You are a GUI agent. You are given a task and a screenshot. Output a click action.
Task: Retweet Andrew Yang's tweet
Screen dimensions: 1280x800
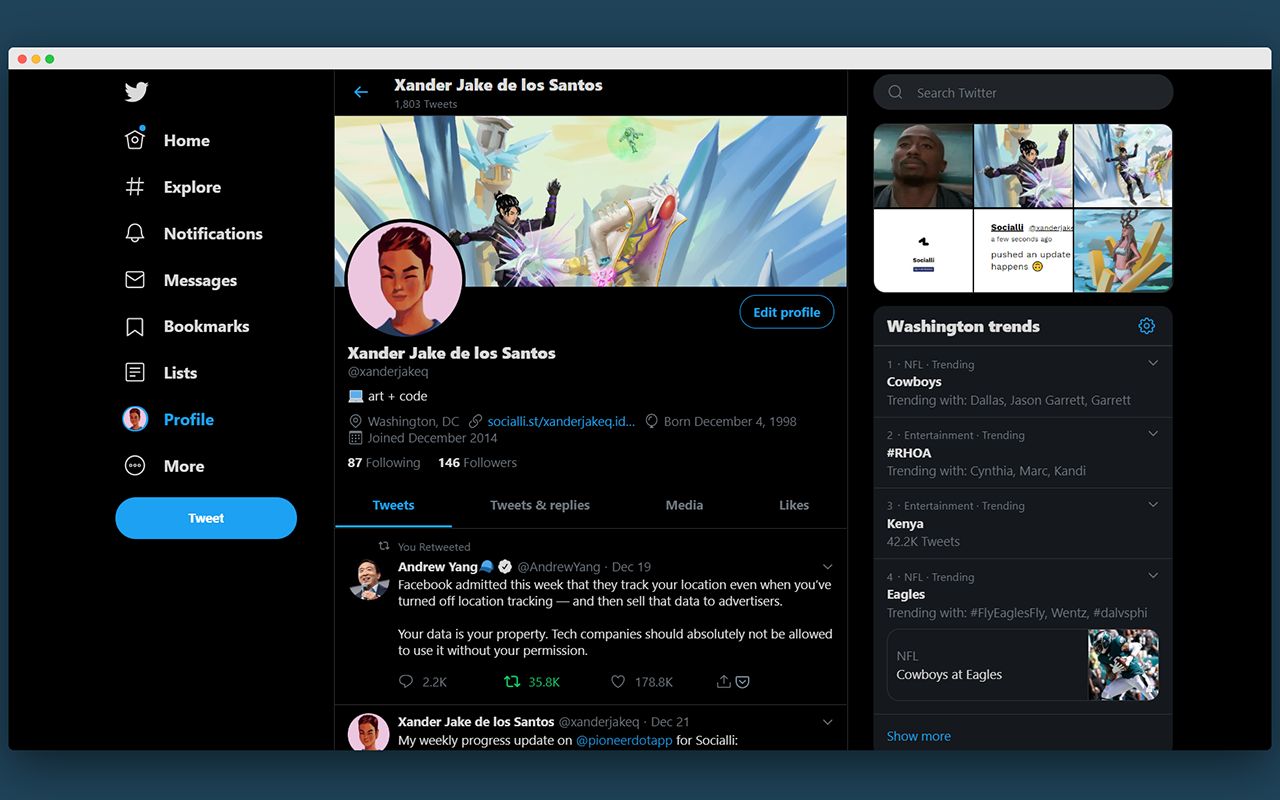[512, 682]
